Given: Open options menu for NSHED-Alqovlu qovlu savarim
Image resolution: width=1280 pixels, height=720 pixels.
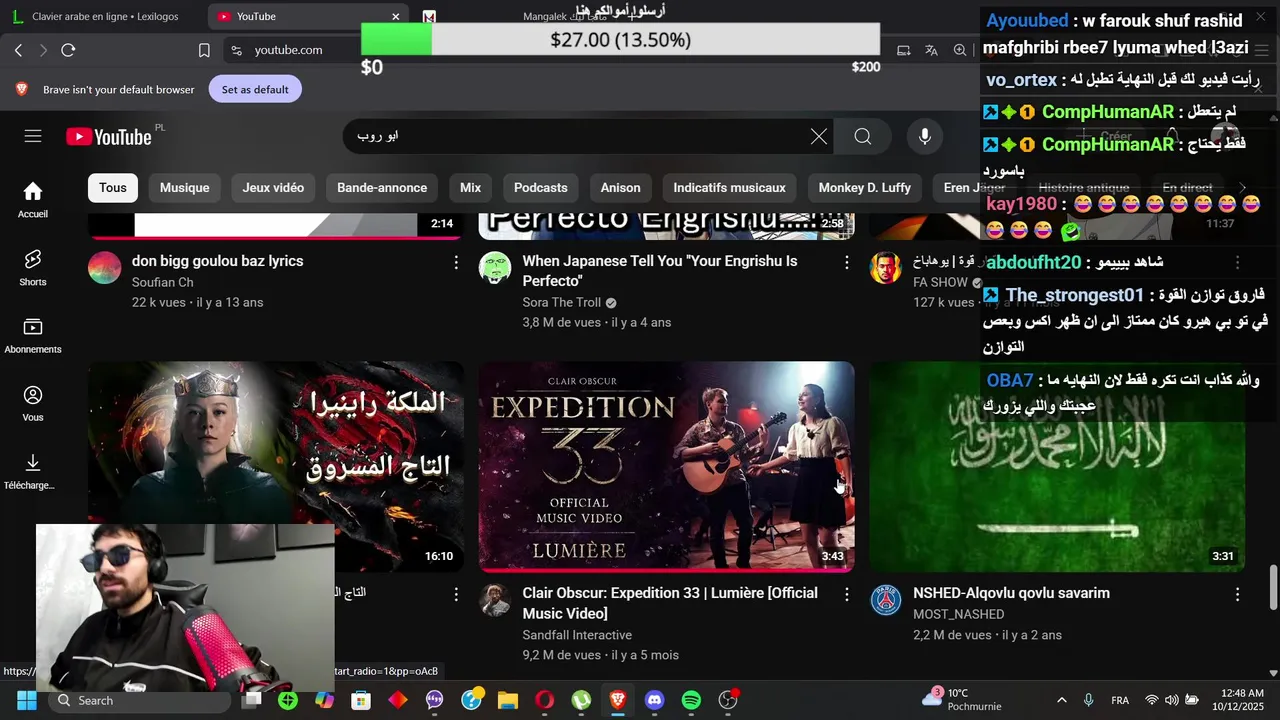Looking at the screenshot, I should (1237, 594).
